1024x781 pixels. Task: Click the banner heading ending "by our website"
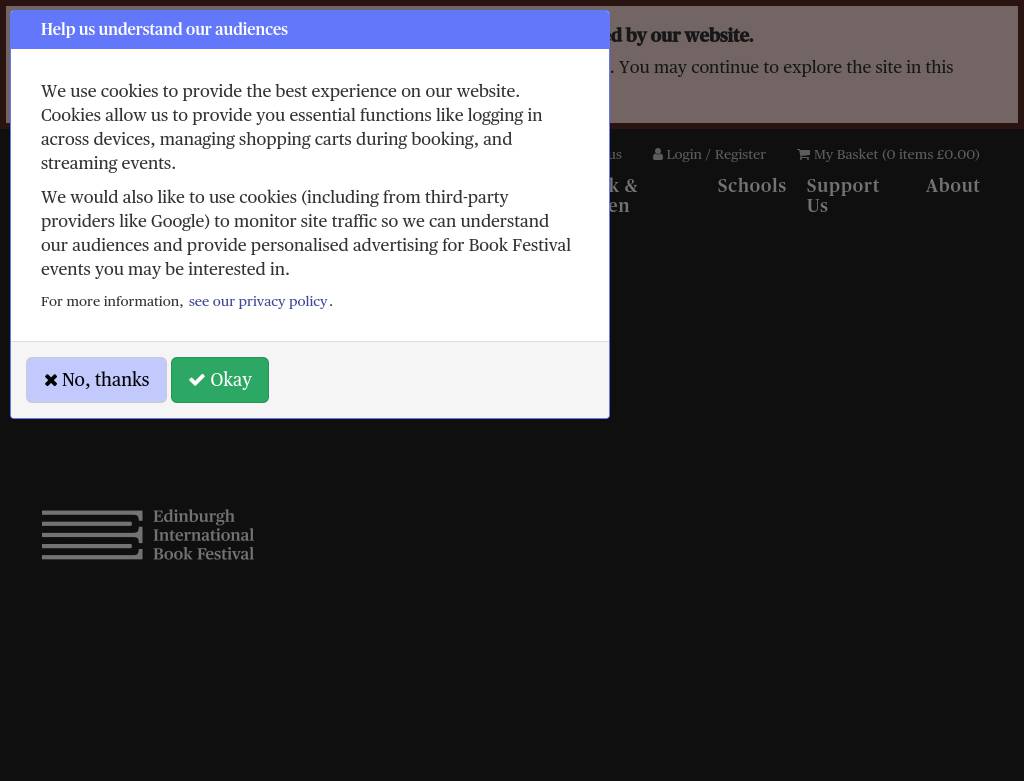[x=682, y=36]
